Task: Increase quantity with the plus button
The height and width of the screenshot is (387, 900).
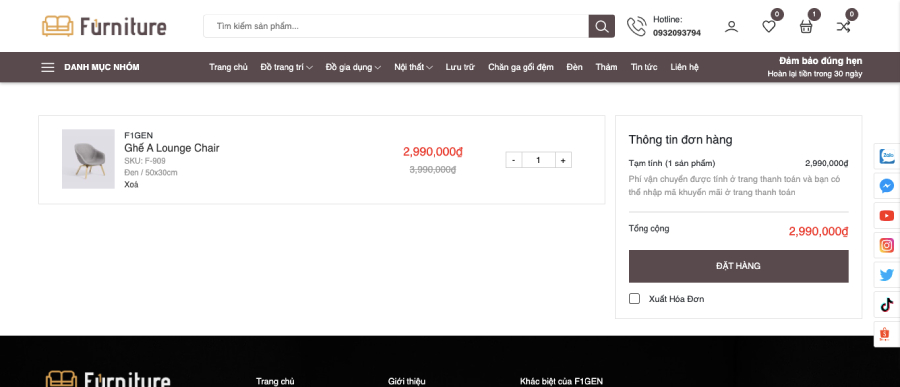Action: [x=563, y=160]
